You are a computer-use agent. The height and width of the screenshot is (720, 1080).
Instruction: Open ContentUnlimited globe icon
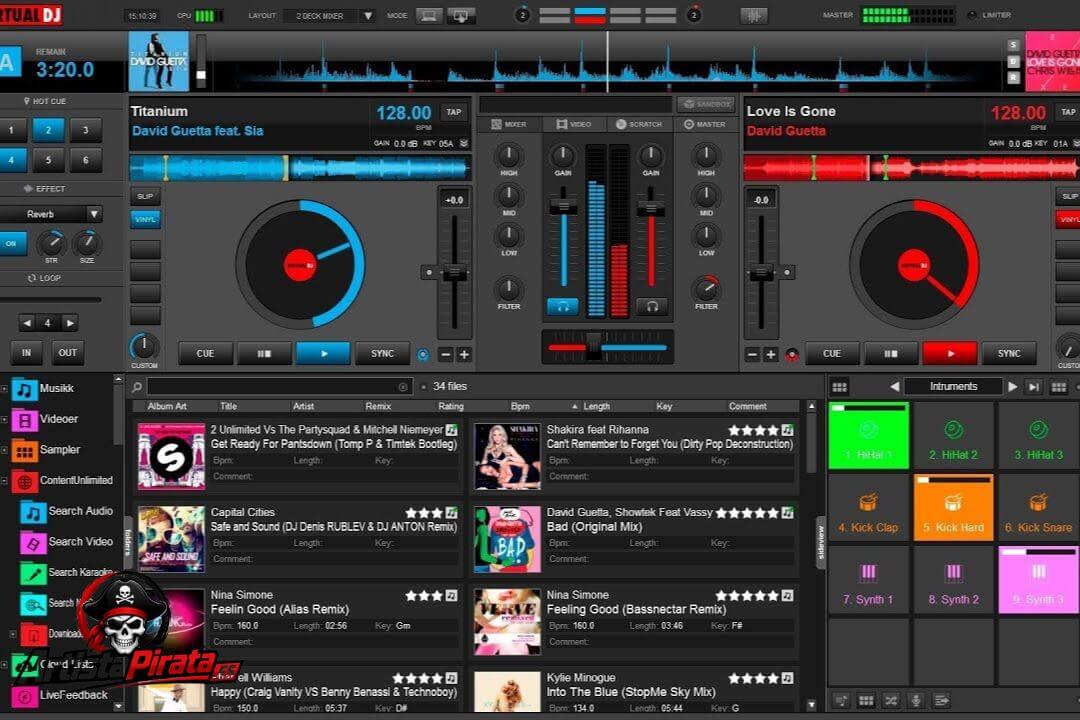[24, 481]
